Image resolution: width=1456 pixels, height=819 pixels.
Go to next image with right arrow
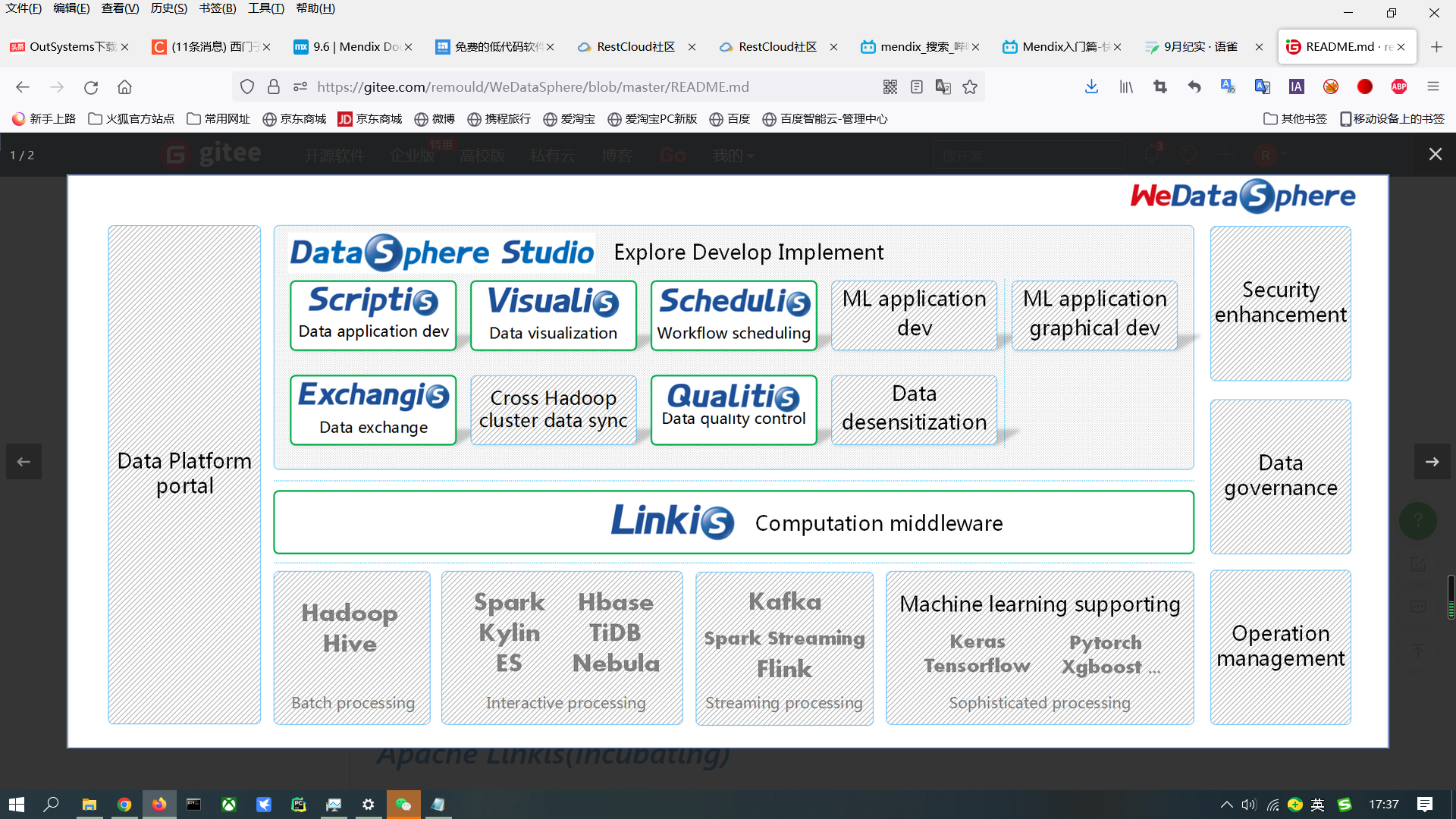click(x=1432, y=462)
